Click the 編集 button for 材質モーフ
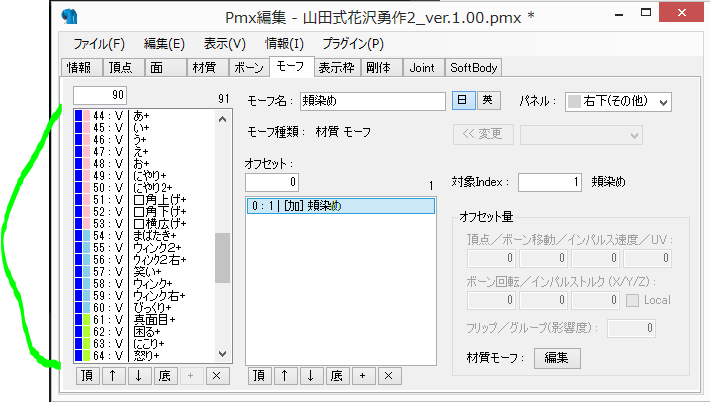 (557, 358)
